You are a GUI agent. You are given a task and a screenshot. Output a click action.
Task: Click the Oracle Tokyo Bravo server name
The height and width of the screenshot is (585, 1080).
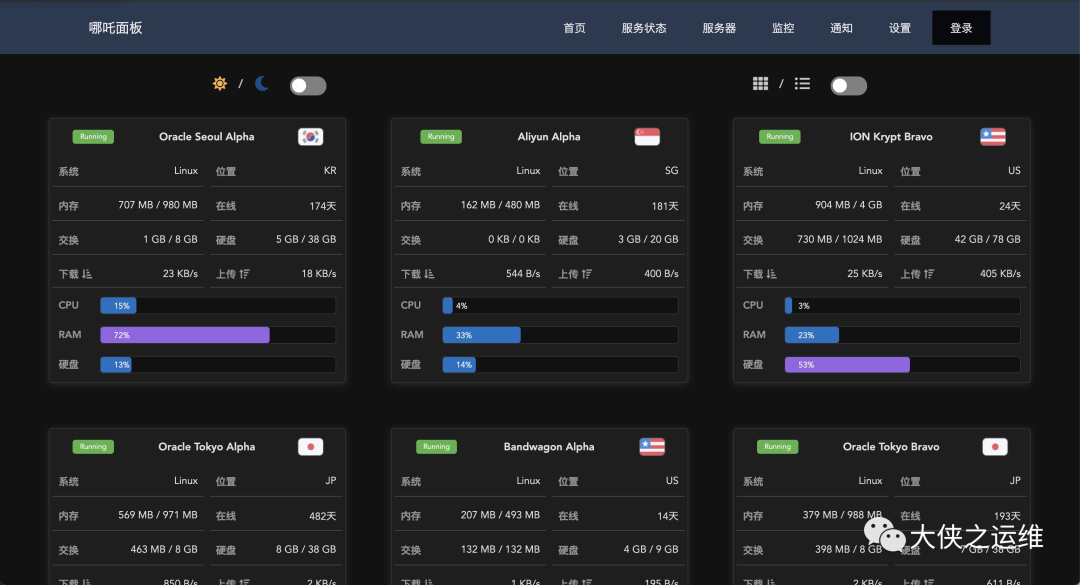pos(891,447)
